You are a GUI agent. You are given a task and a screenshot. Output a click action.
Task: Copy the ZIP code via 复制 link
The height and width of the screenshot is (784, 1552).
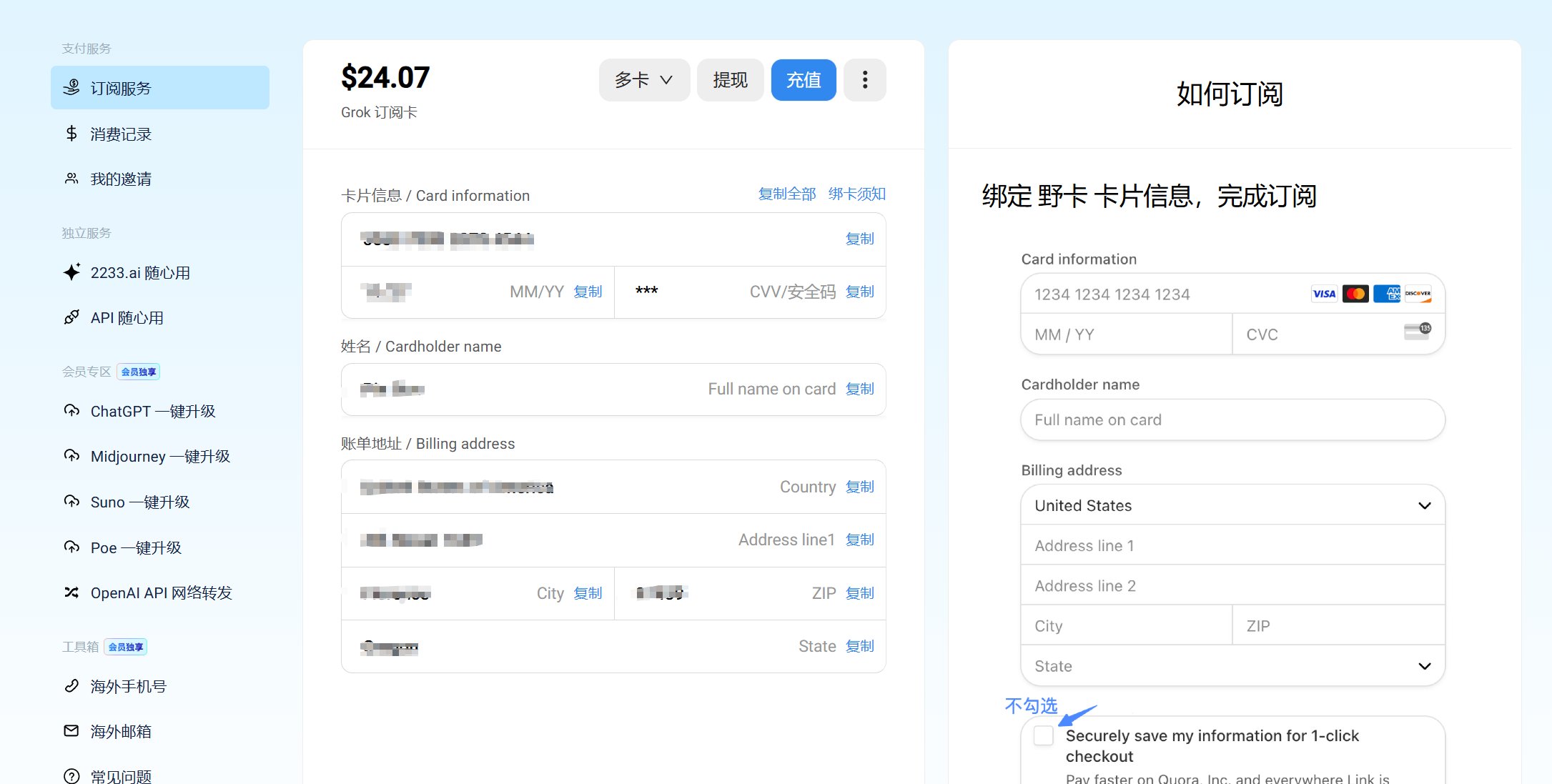(859, 593)
